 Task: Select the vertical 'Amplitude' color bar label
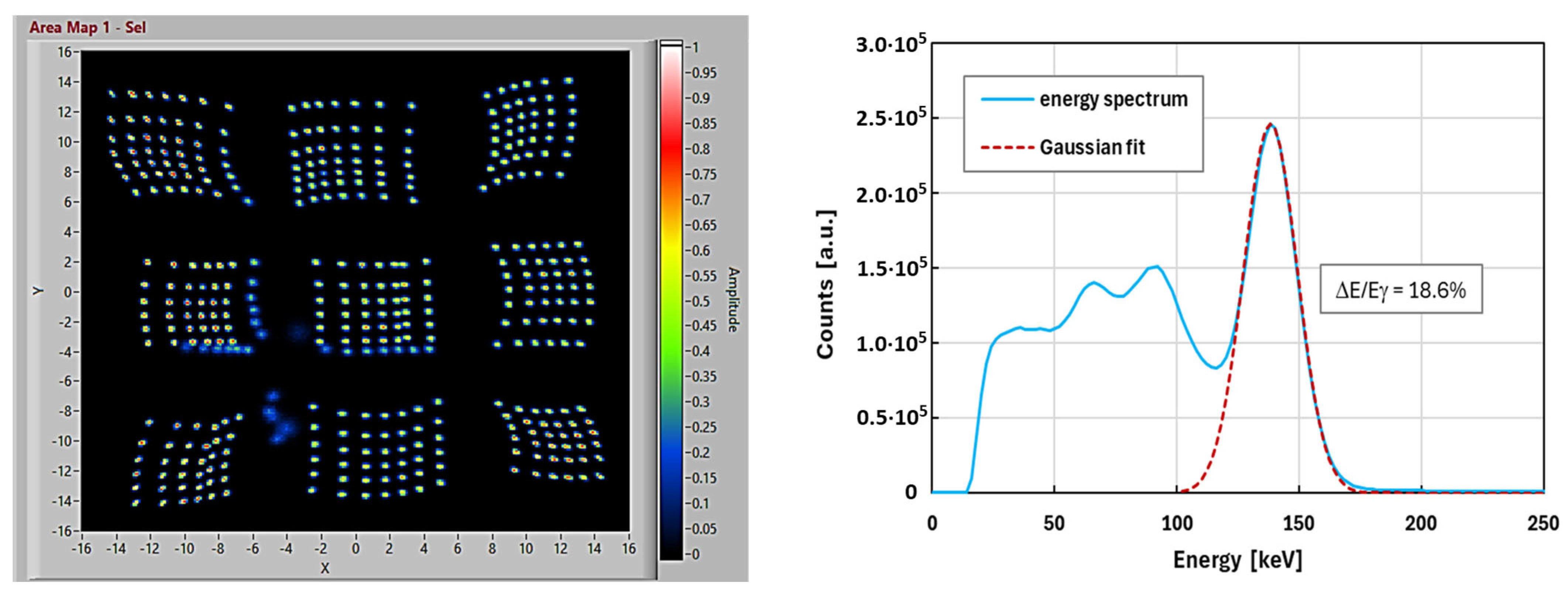click(x=734, y=300)
